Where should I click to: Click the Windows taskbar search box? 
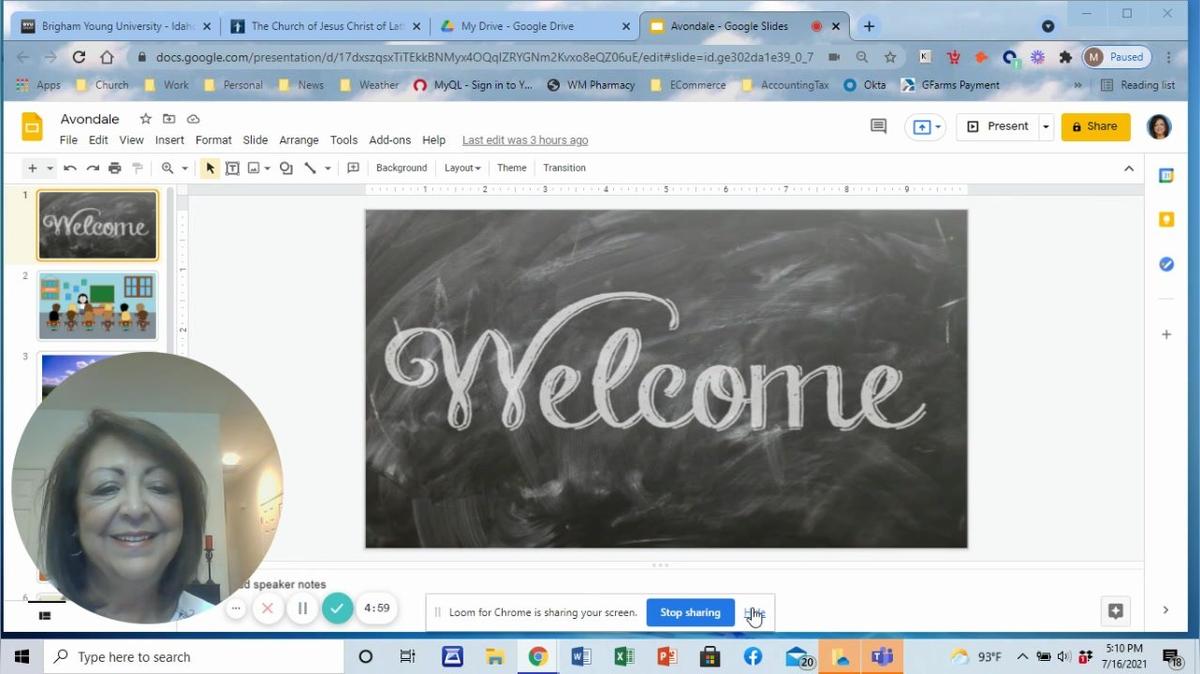click(195, 657)
